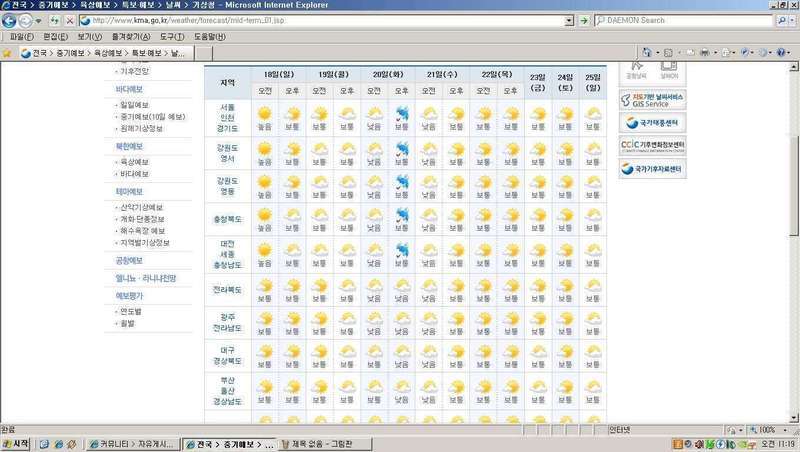The image size is (800, 452).
Task: Click the Feeds toolbar icon
Action: click(668, 53)
